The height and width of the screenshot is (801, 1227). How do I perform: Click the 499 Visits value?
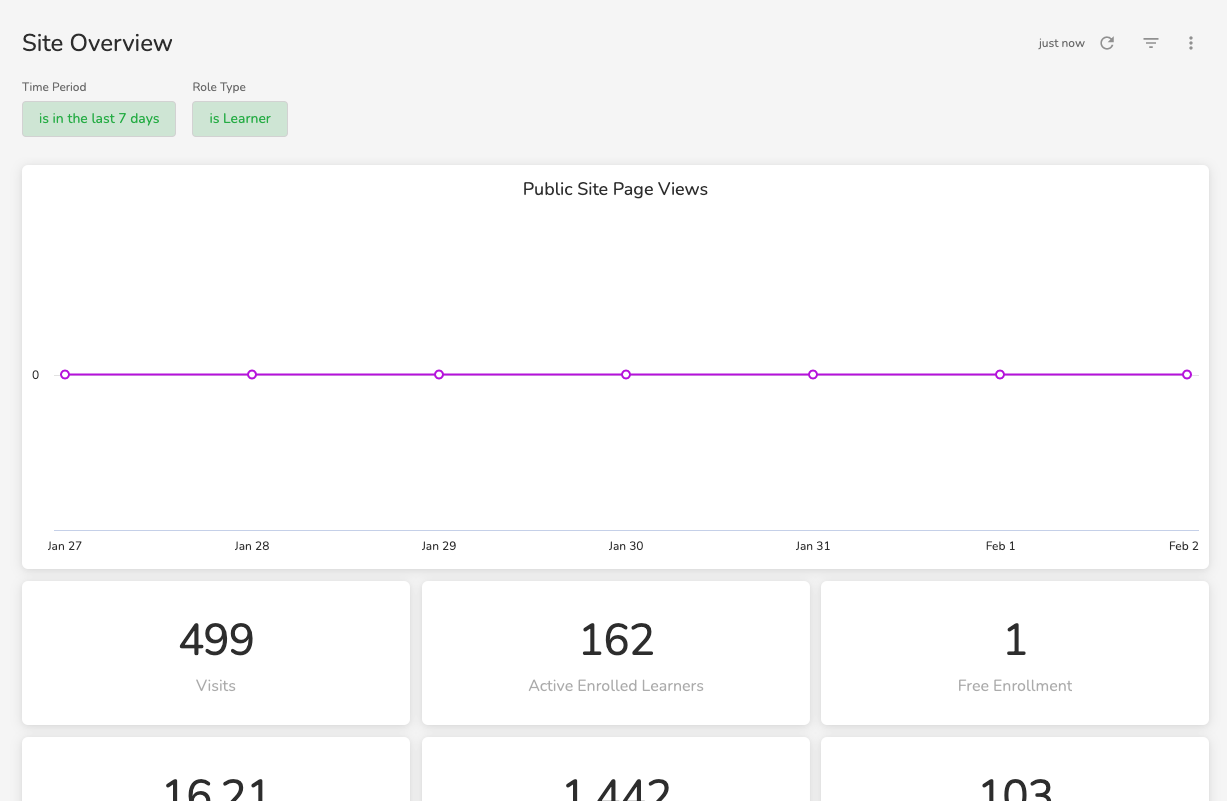[x=216, y=640]
